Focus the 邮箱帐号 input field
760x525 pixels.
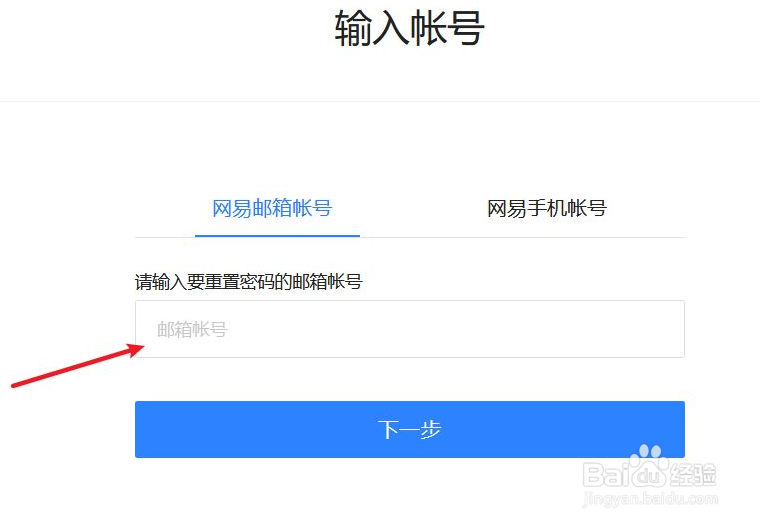tap(410, 329)
